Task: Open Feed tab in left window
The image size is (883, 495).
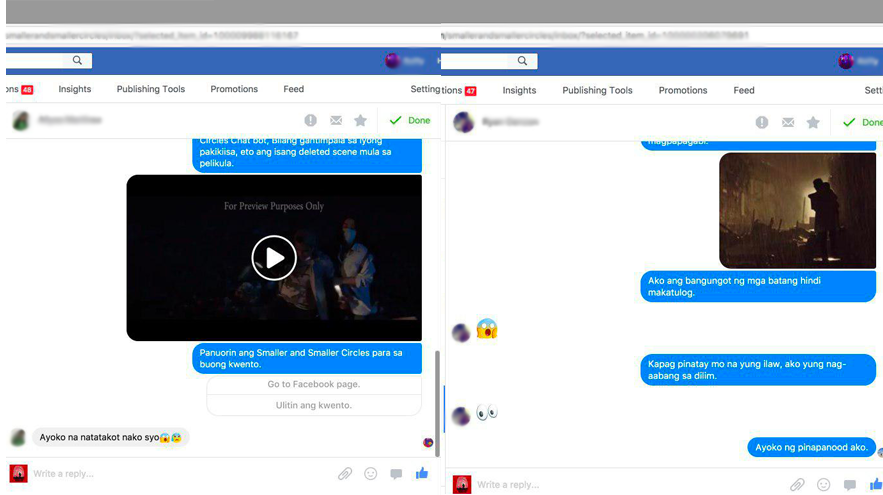Action: [293, 89]
